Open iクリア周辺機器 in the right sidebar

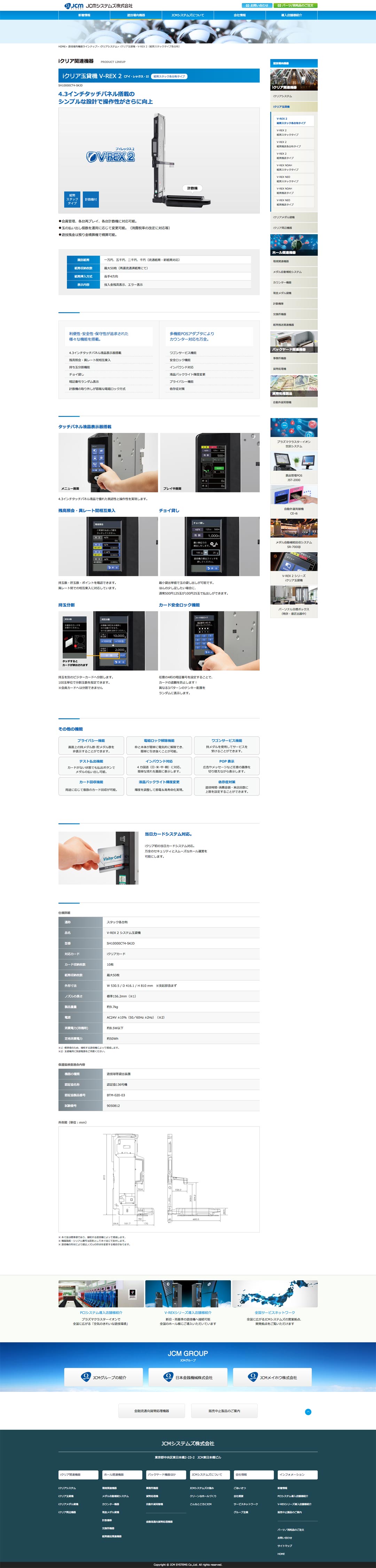coord(294,228)
